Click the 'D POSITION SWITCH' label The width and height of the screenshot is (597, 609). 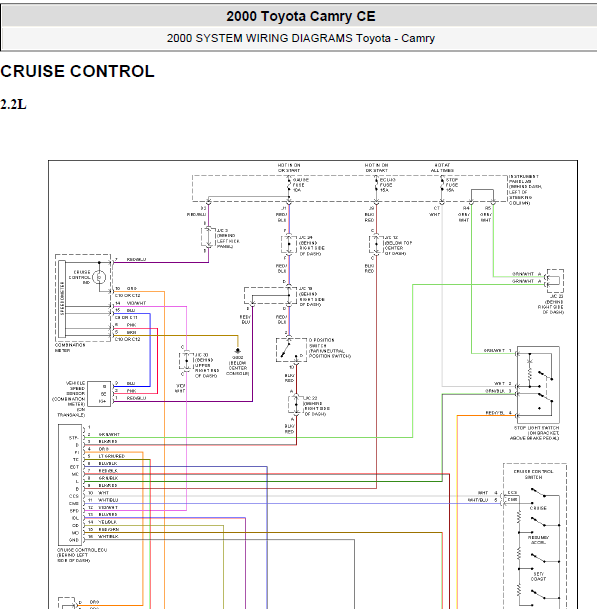coord(330,348)
